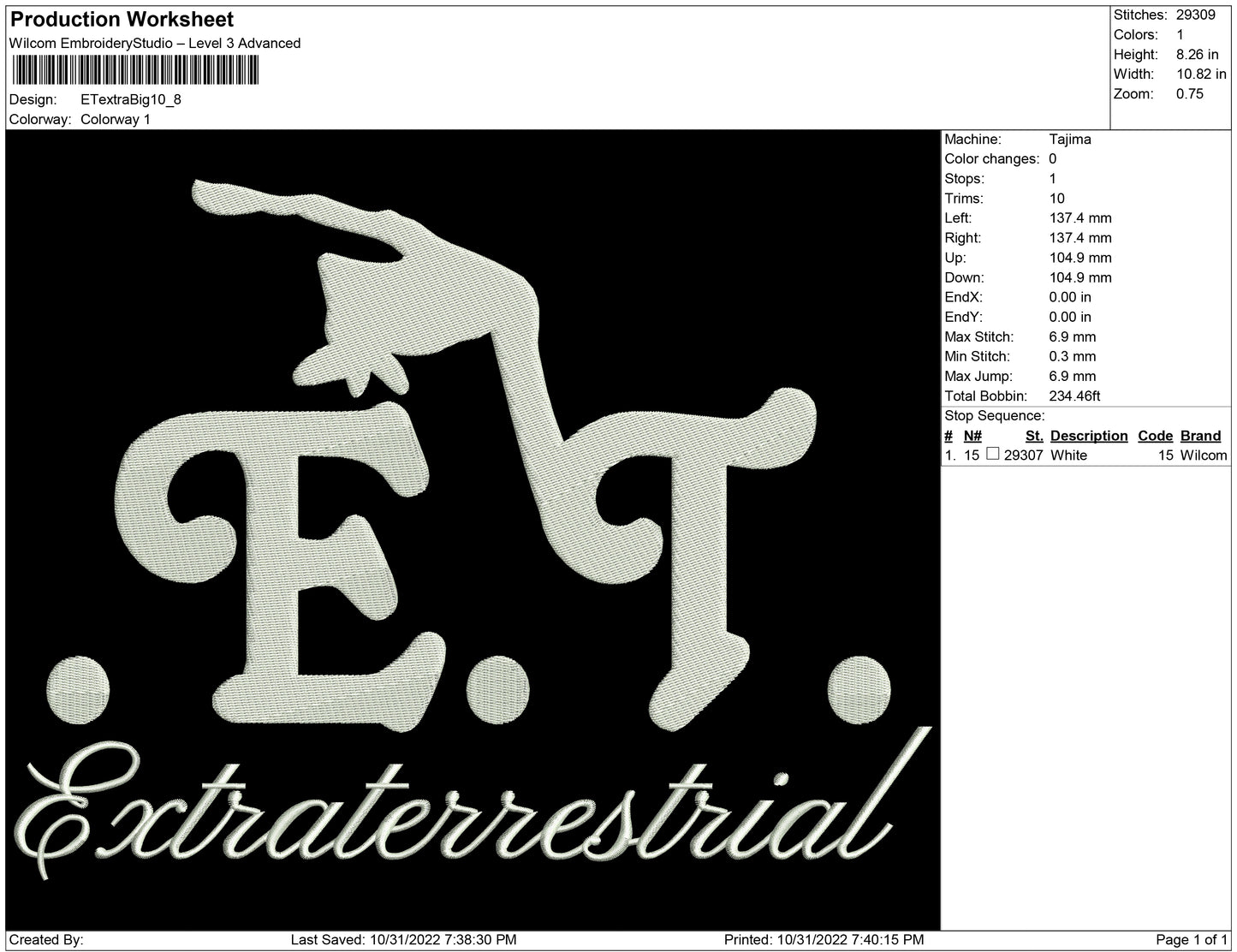Click the Machine value Tajima
The height and width of the screenshot is (952, 1237).
(1070, 139)
